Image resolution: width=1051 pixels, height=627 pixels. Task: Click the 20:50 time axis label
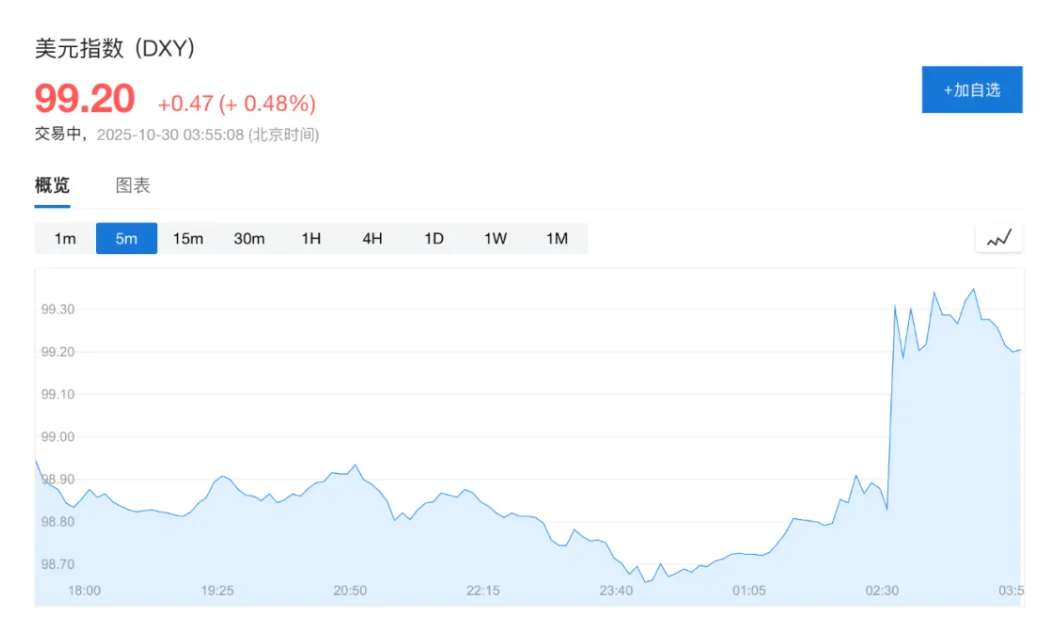coord(350,591)
